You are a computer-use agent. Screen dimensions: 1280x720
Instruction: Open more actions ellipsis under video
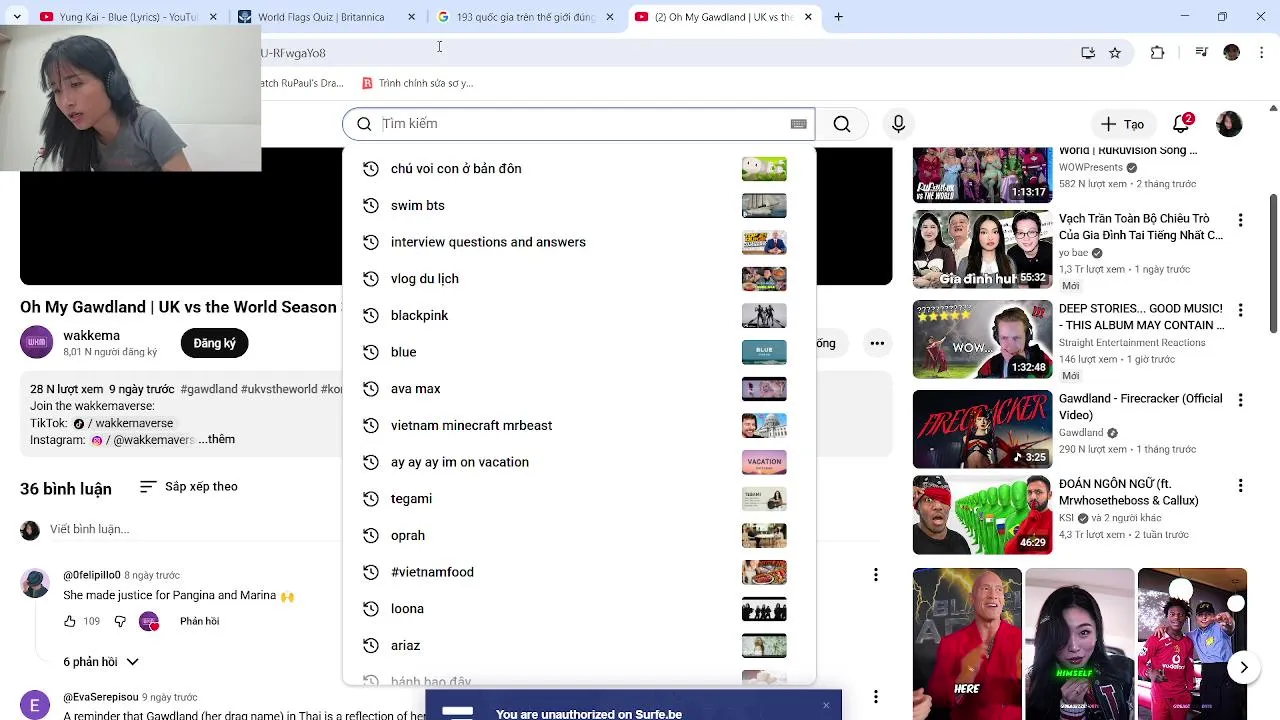click(877, 343)
